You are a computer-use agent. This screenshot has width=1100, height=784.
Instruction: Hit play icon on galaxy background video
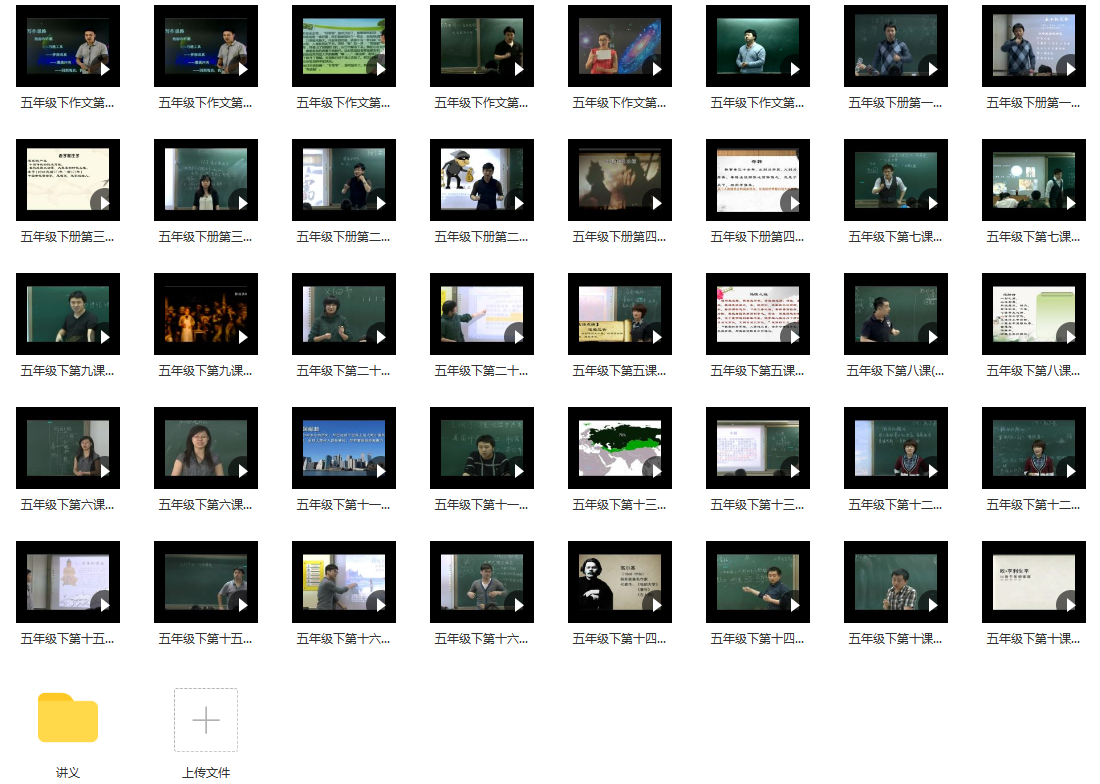656,69
